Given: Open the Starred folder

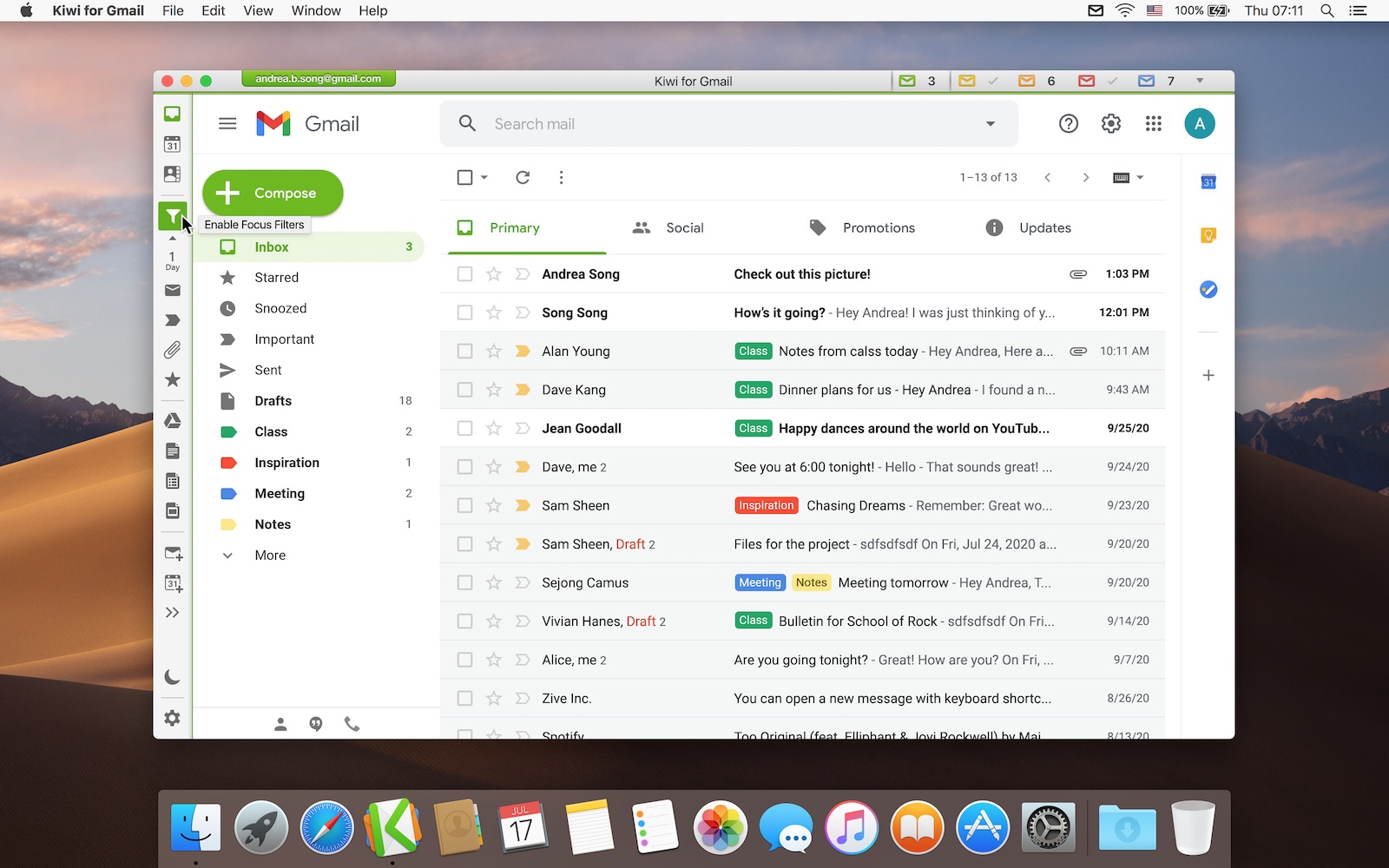Looking at the screenshot, I should click(x=308, y=278).
